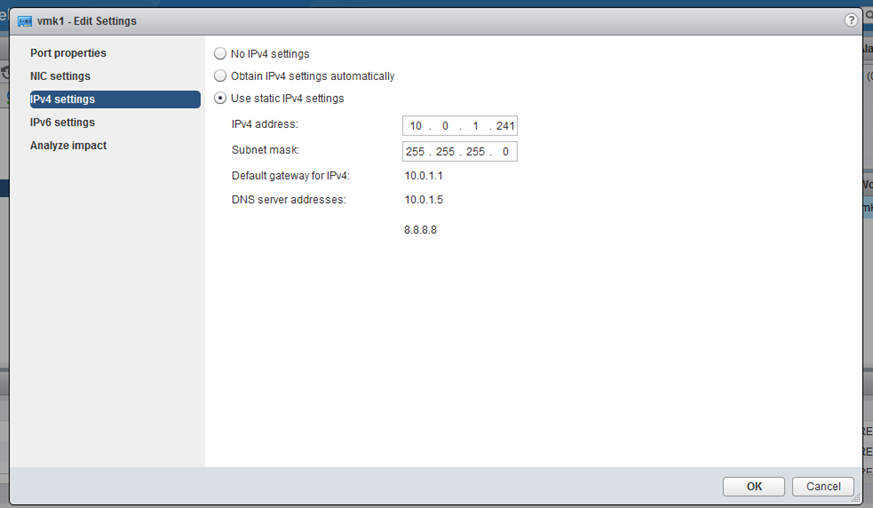The height and width of the screenshot is (508, 873).
Task: Select IPv4 settings in the sidebar
Action: 115,99
